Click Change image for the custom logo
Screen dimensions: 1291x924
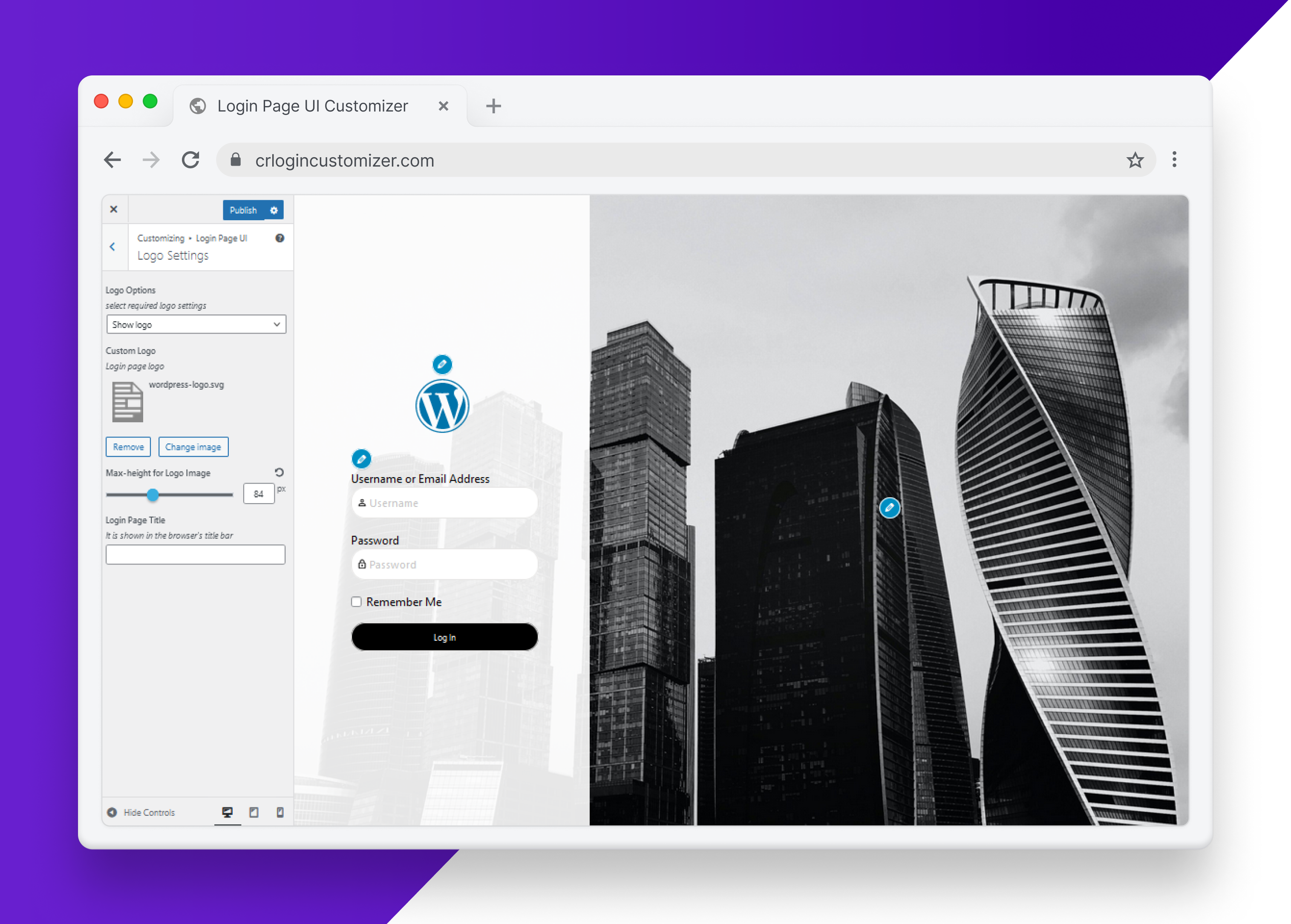193,446
